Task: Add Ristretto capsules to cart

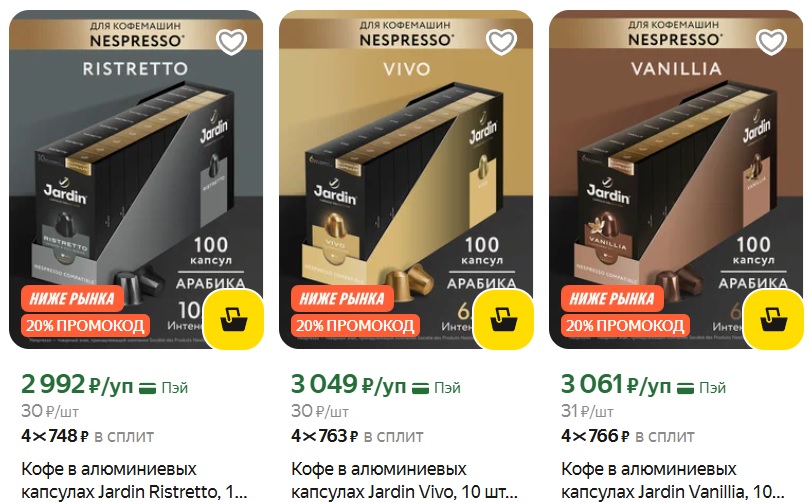Action: coord(233,319)
